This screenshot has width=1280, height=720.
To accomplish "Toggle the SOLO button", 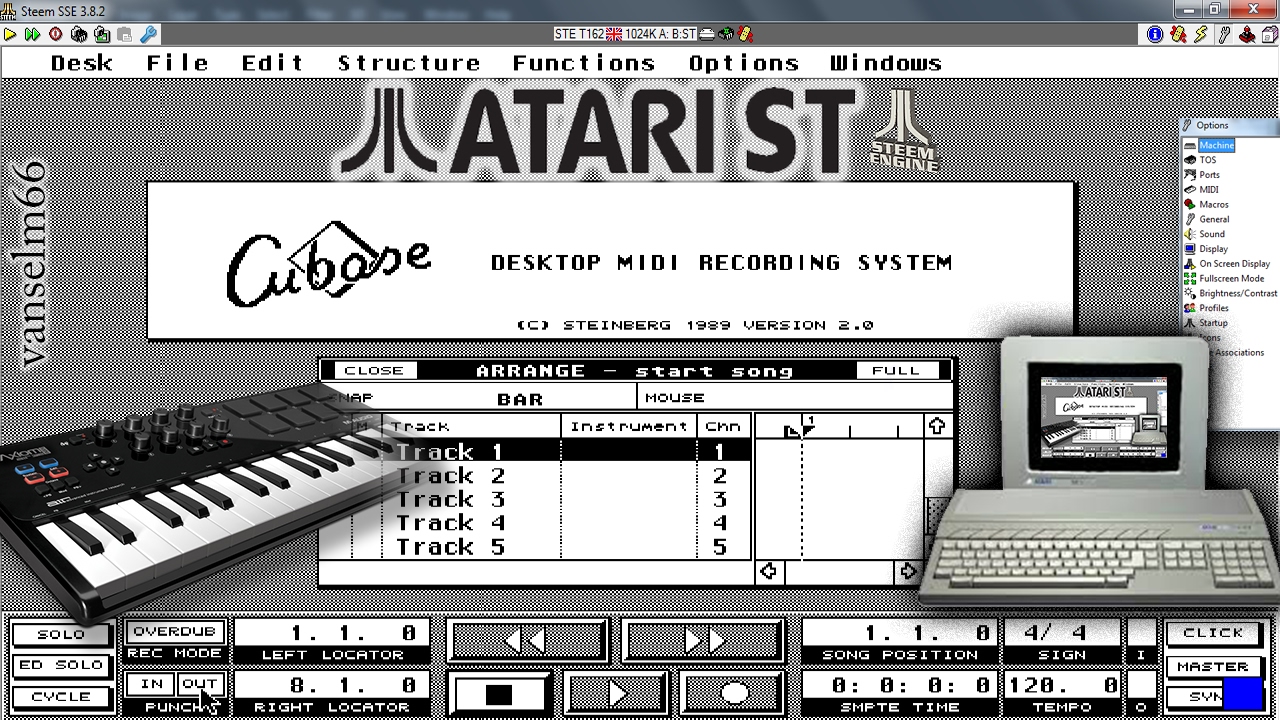I will [x=60, y=635].
